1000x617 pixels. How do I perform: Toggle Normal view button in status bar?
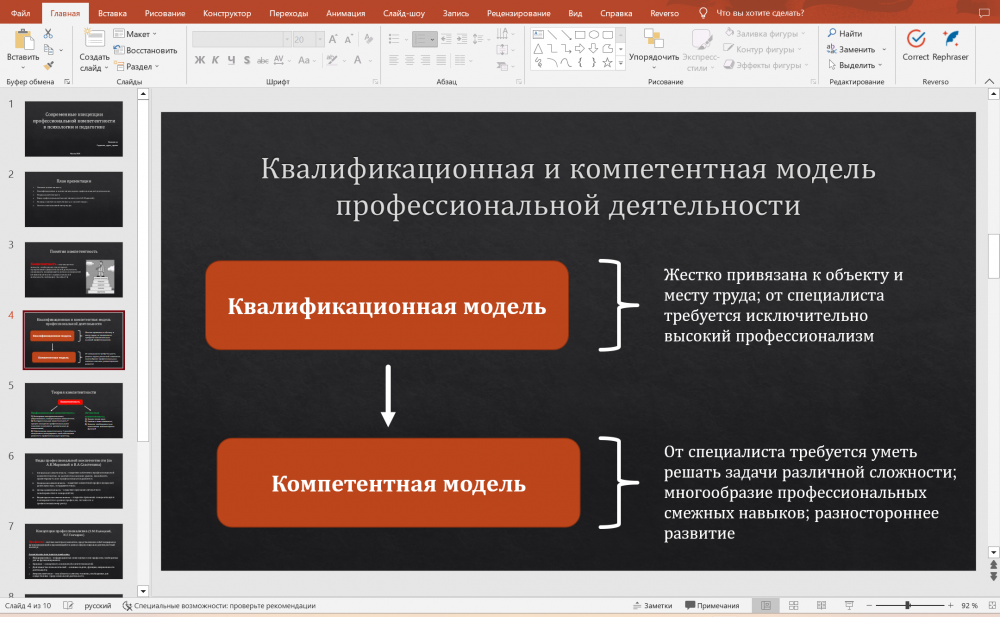click(766, 606)
